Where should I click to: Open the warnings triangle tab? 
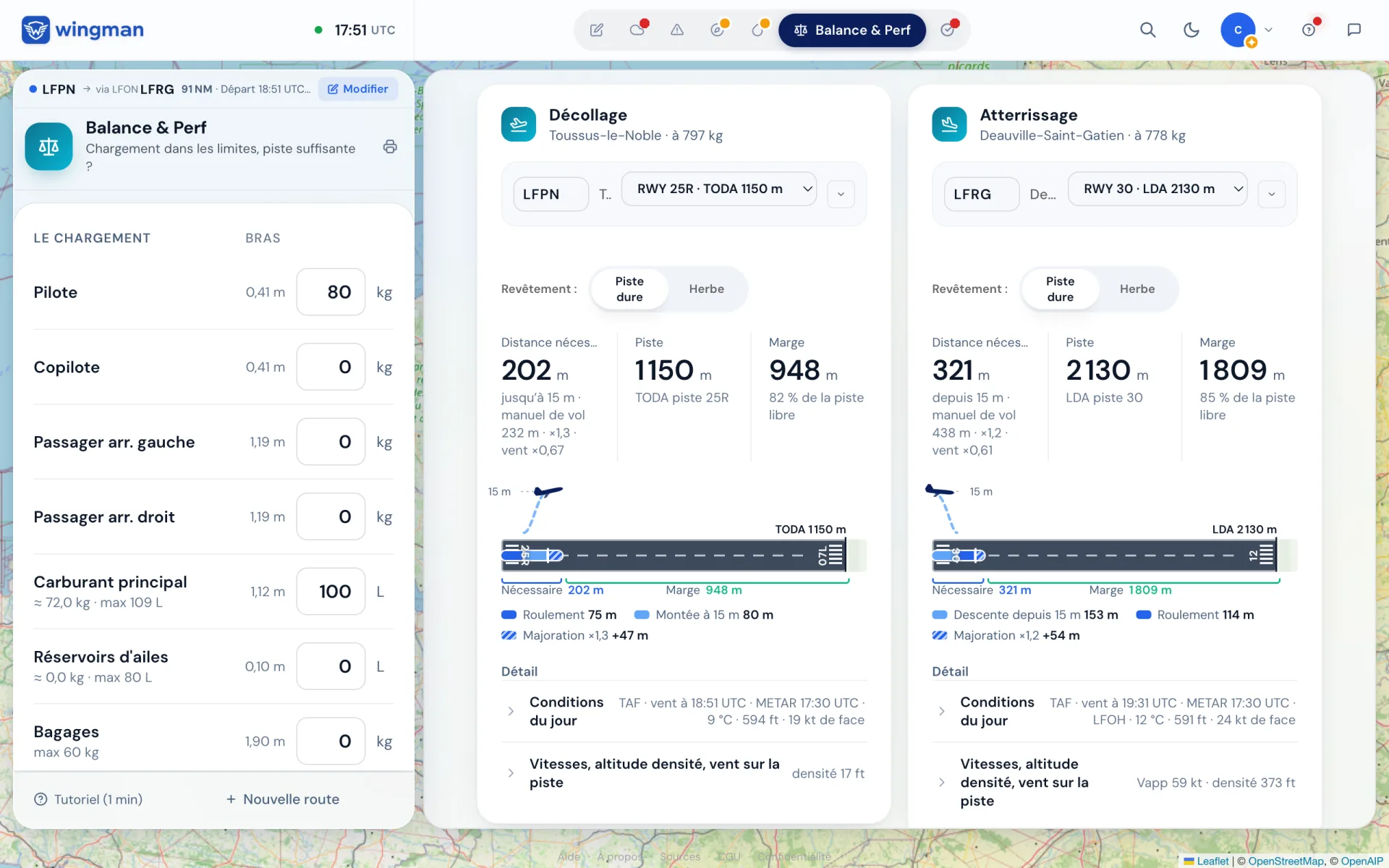[677, 30]
